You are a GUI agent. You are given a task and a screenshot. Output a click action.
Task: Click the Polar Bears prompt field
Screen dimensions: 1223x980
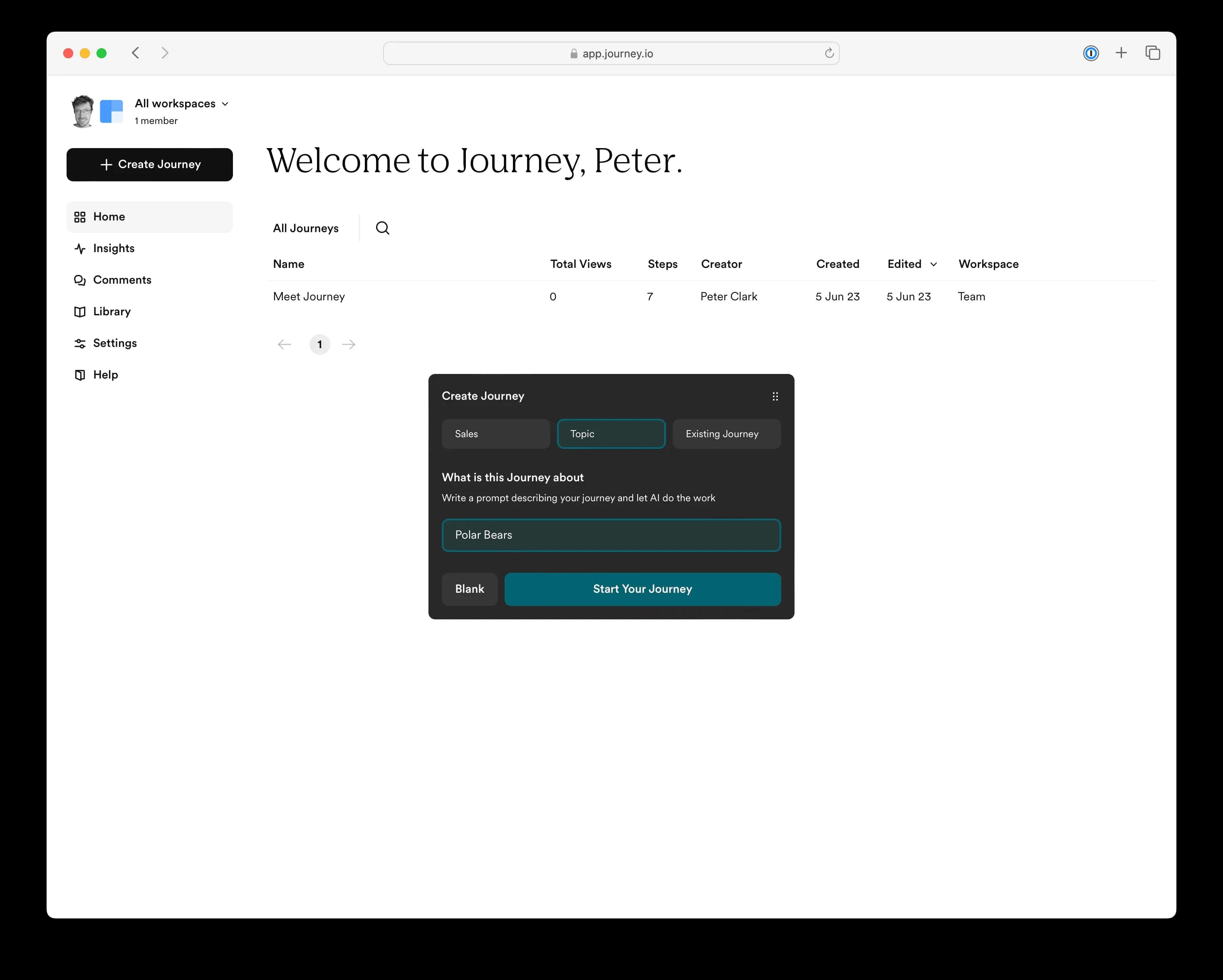pos(611,535)
